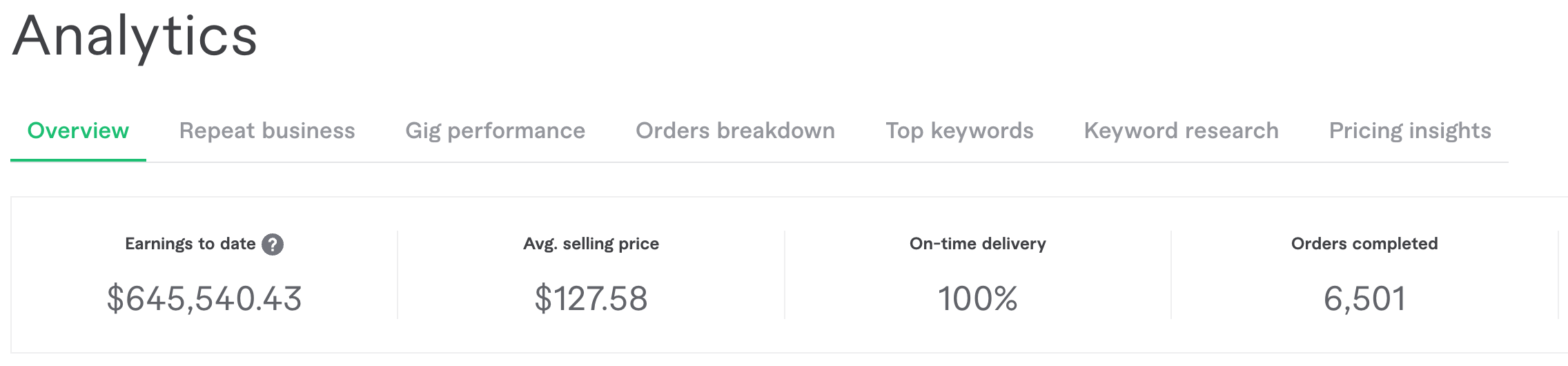Open the Top keywords tab
1568x366 pixels.
pos(959,131)
